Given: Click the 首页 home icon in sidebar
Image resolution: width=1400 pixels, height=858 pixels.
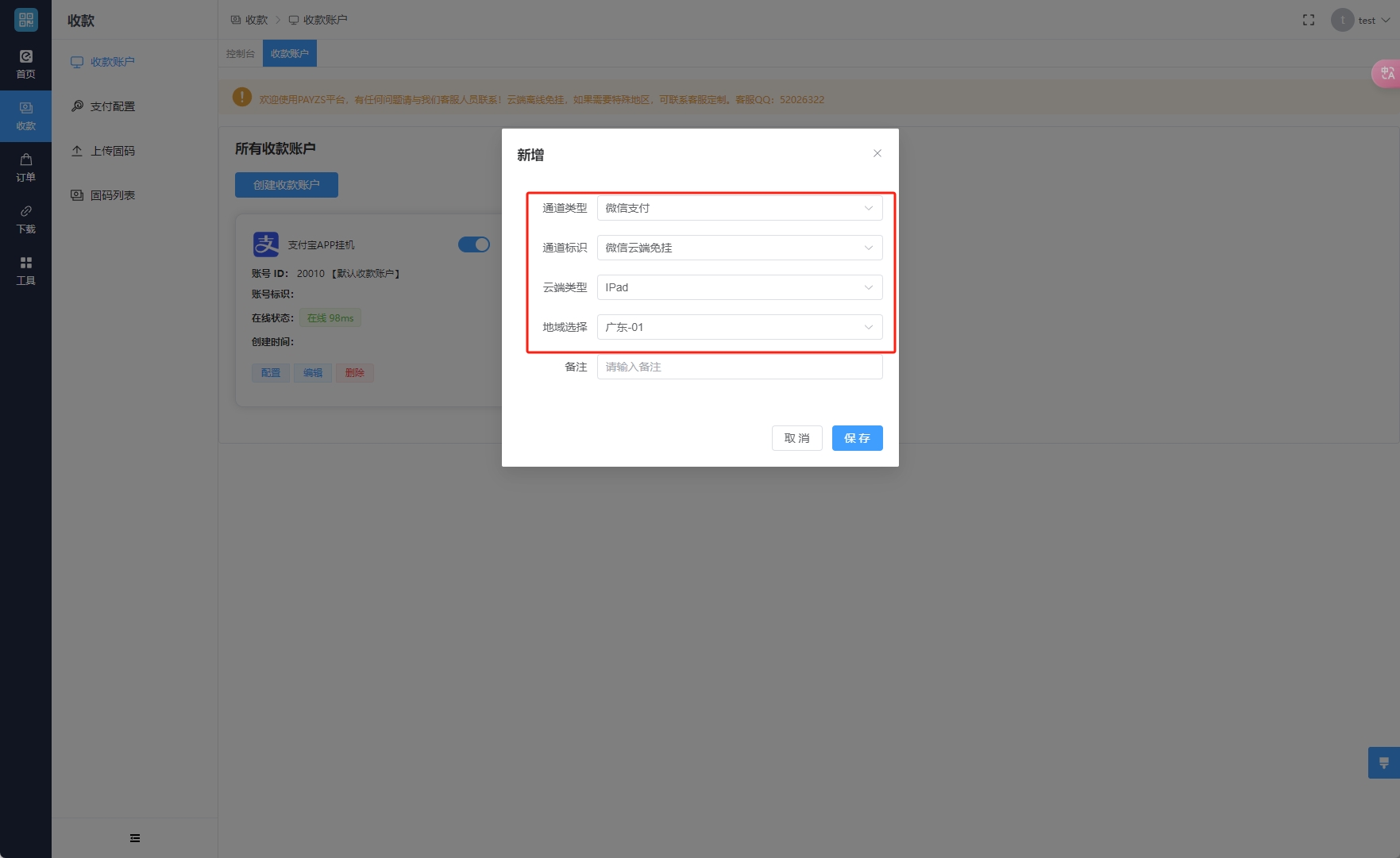Looking at the screenshot, I should [x=25, y=63].
